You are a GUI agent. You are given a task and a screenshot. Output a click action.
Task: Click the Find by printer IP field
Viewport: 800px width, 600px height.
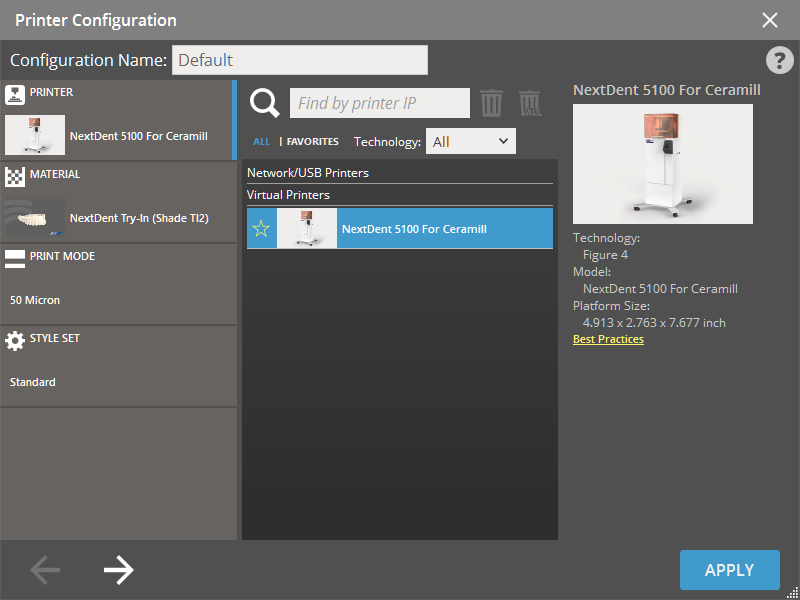[x=379, y=103]
